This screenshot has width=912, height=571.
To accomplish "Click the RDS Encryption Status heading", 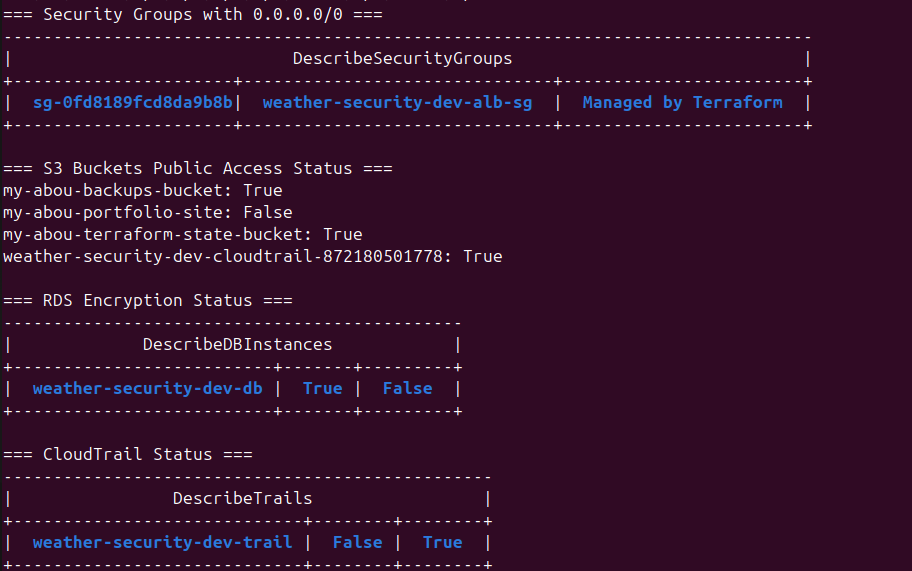I will (x=148, y=301).
